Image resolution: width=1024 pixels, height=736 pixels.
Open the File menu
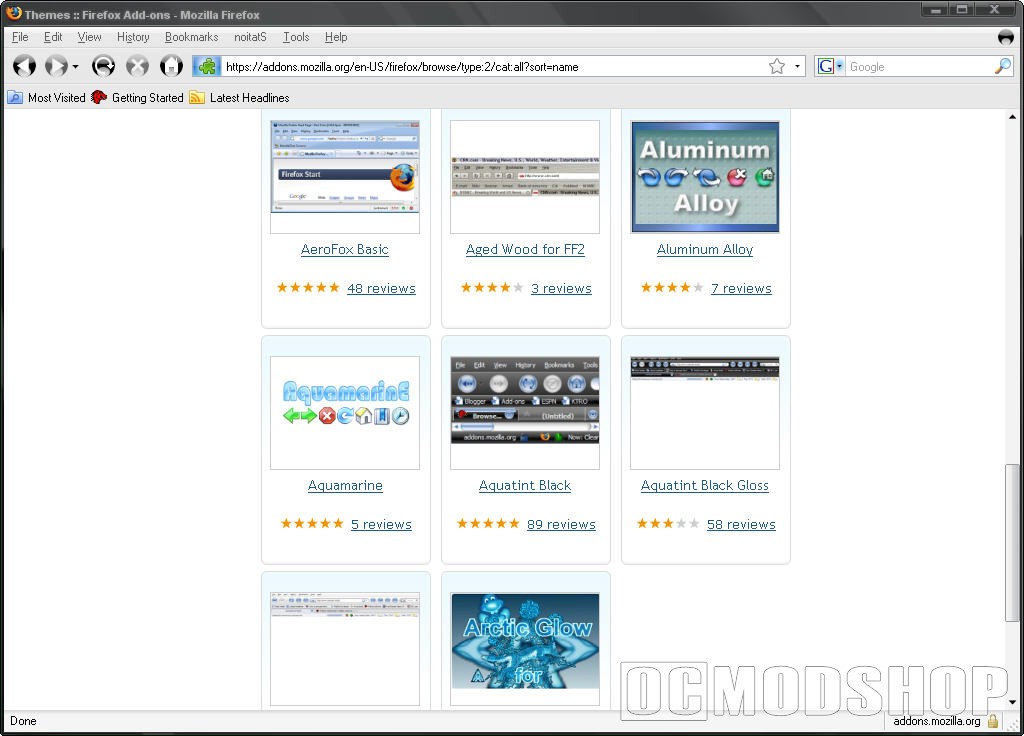20,37
